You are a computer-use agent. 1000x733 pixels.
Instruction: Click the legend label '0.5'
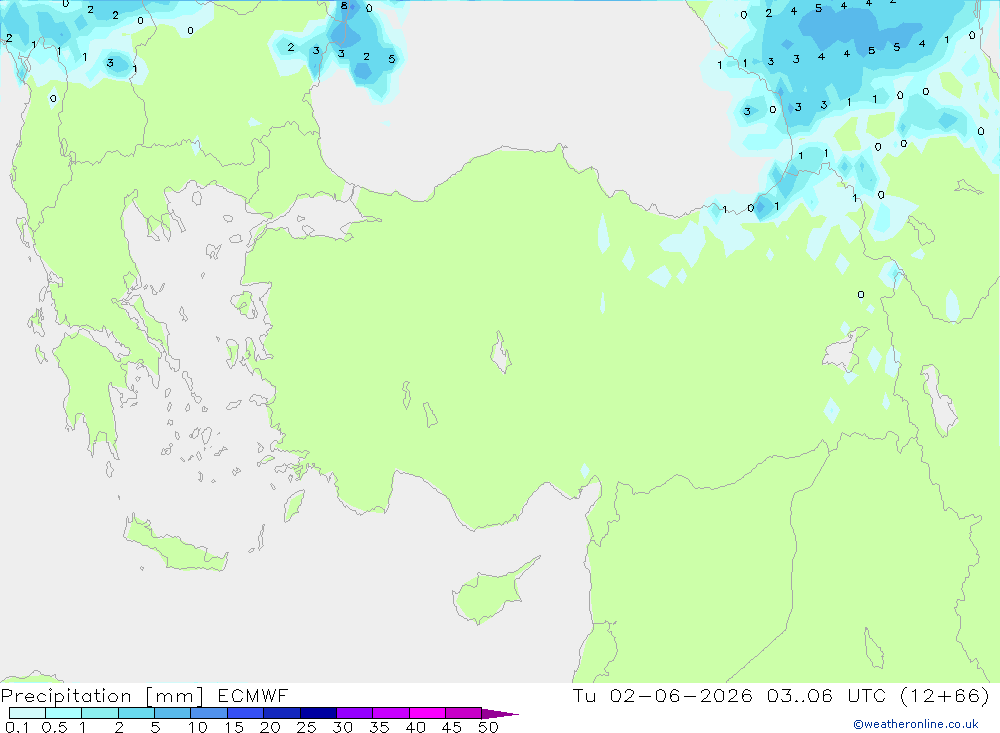pos(54,727)
